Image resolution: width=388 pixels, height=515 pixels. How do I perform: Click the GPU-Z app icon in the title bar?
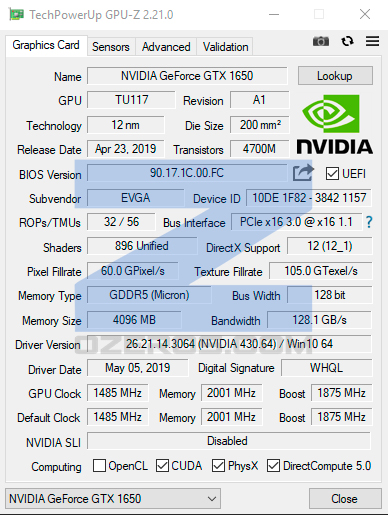coord(17,15)
